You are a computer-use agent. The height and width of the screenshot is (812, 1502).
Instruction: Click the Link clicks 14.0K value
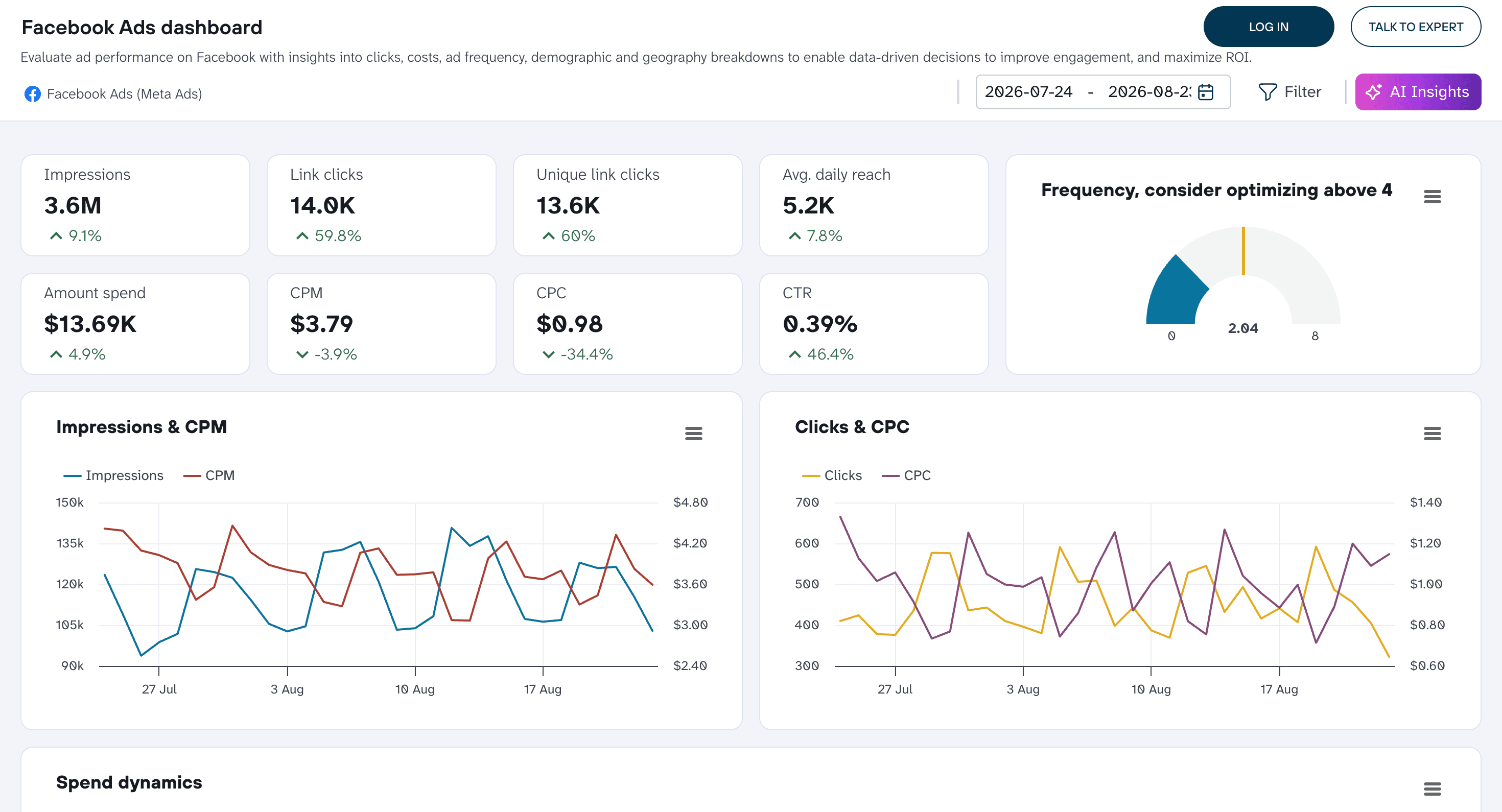click(322, 206)
